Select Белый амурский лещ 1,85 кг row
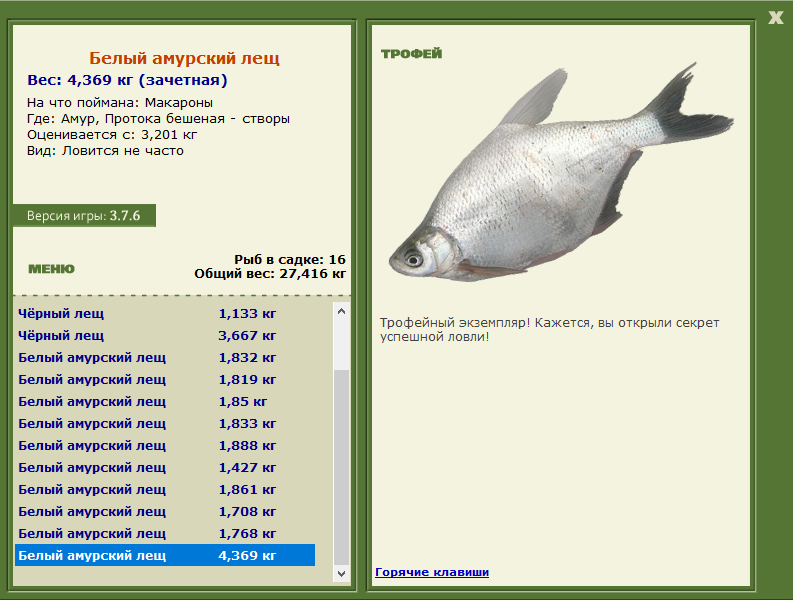Screen dimensions: 793x600 [x=165, y=402]
